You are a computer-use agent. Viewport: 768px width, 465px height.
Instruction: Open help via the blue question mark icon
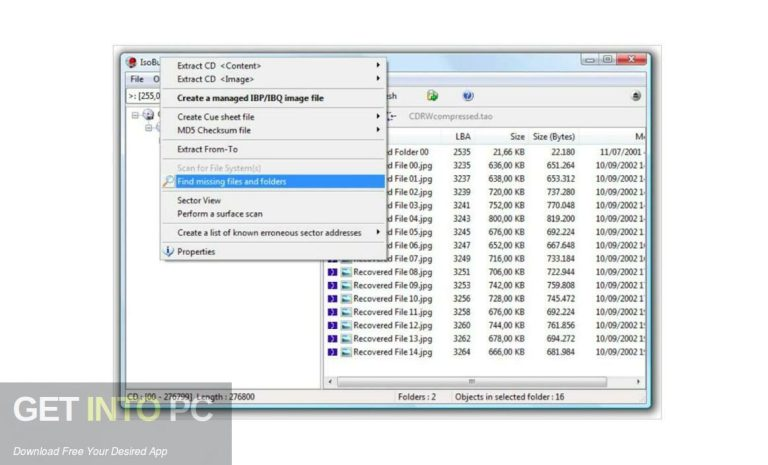[468, 96]
